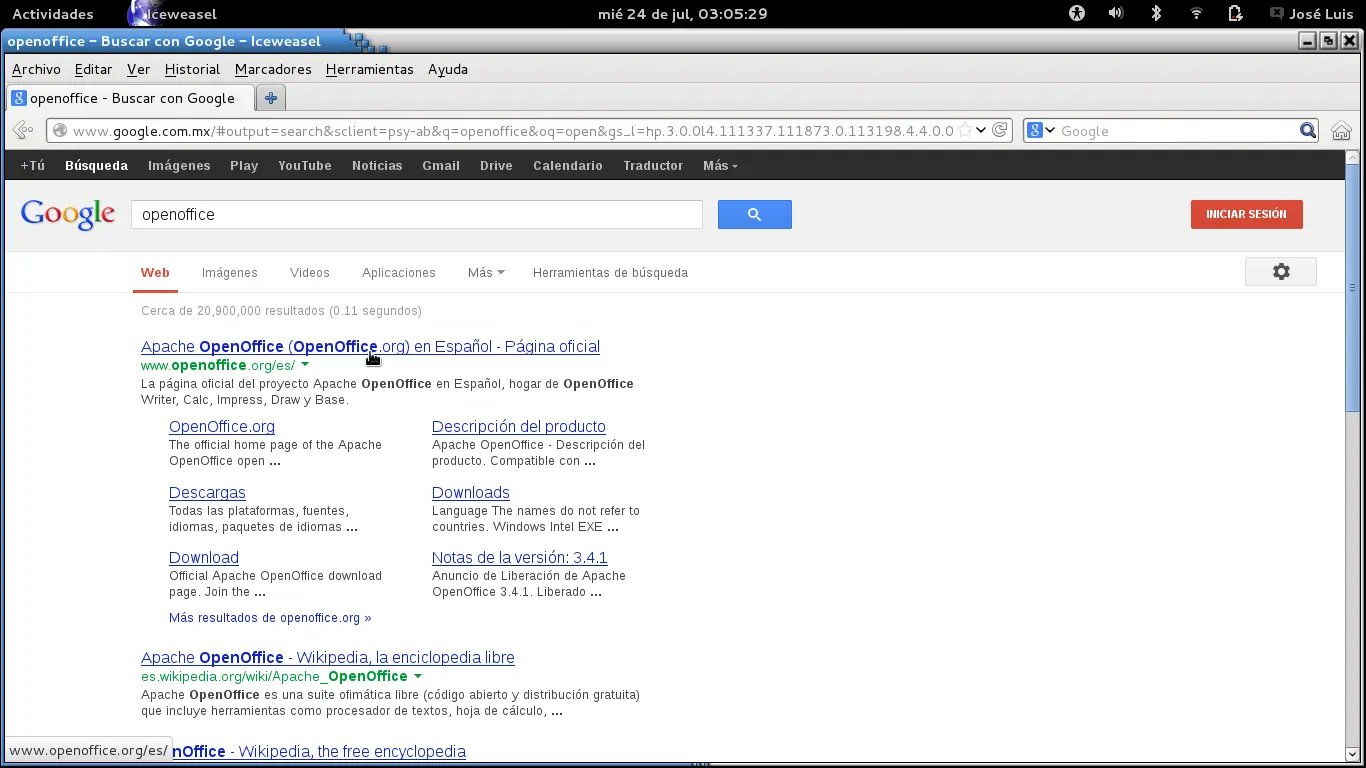The width and height of the screenshot is (1366, 768).
Task: Open the Marcadores menu
Action: [273, 69]
